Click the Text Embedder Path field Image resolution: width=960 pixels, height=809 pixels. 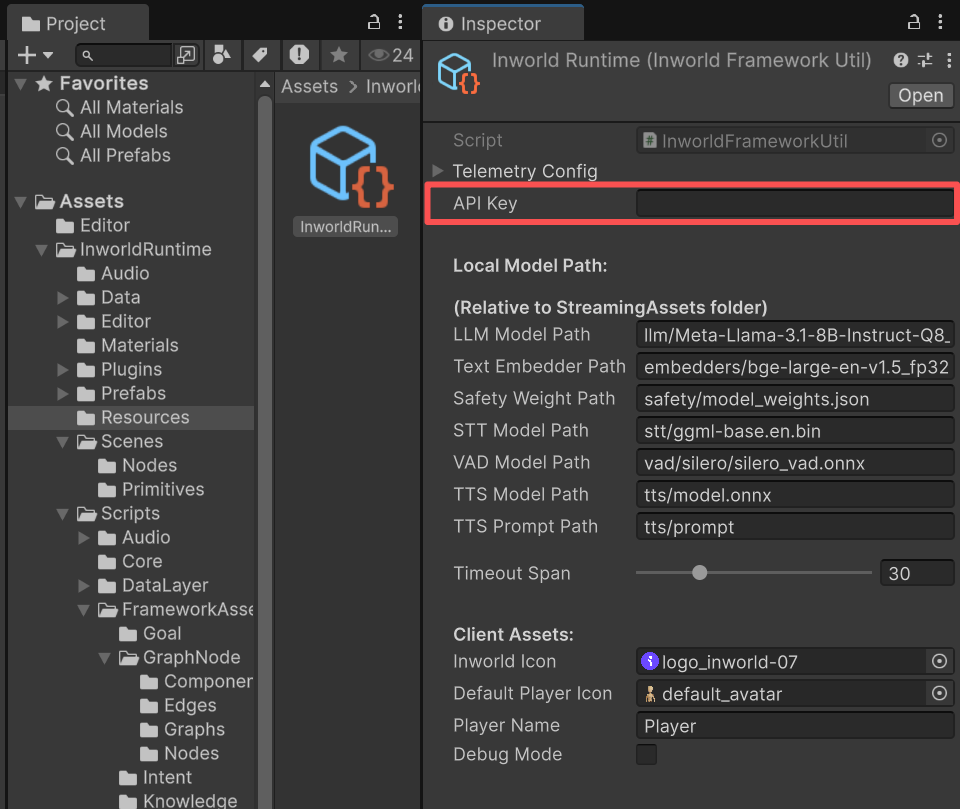[795, 367]
